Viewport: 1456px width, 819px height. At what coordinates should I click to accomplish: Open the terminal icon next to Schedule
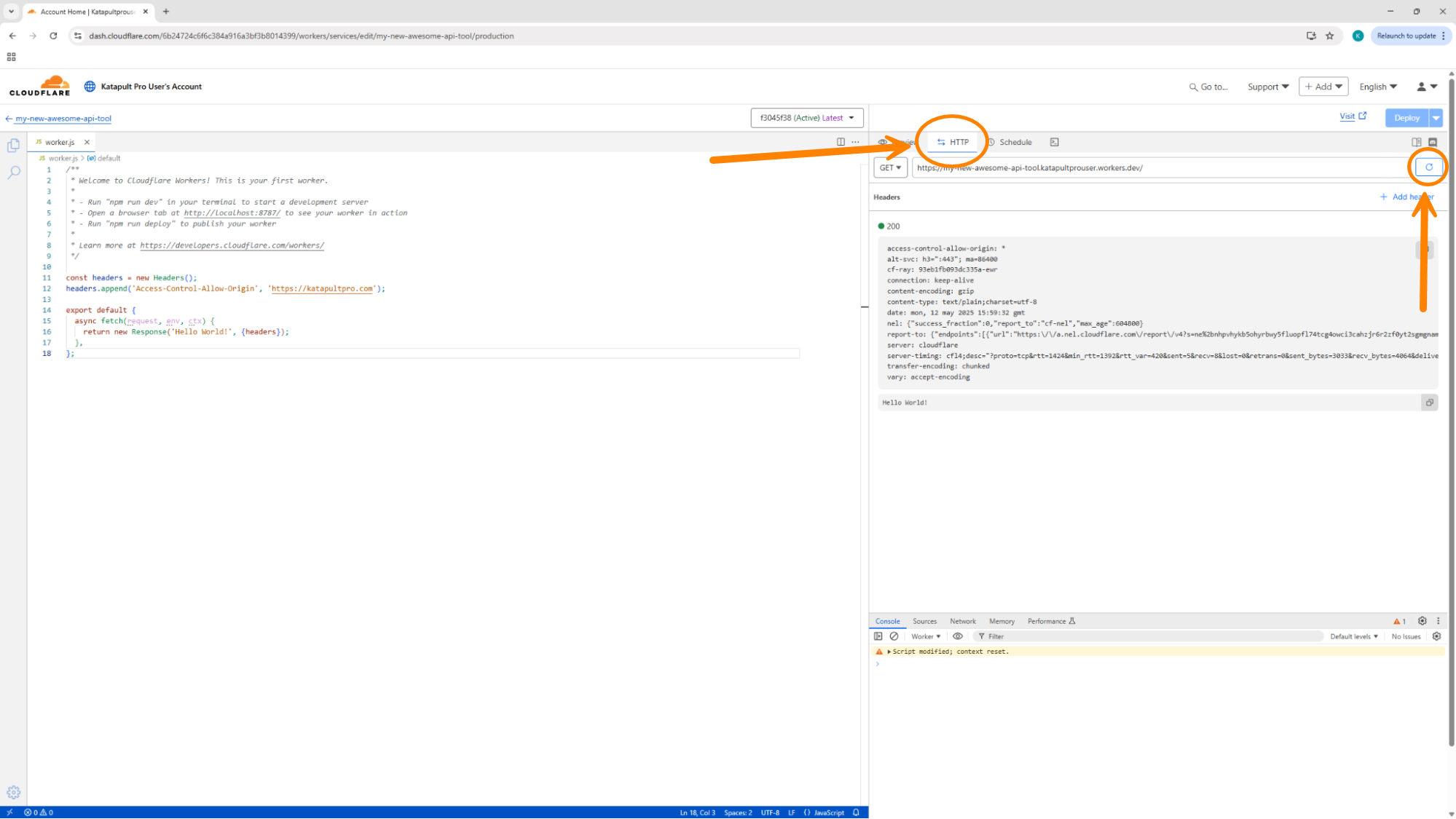[x=1054, y=142]
